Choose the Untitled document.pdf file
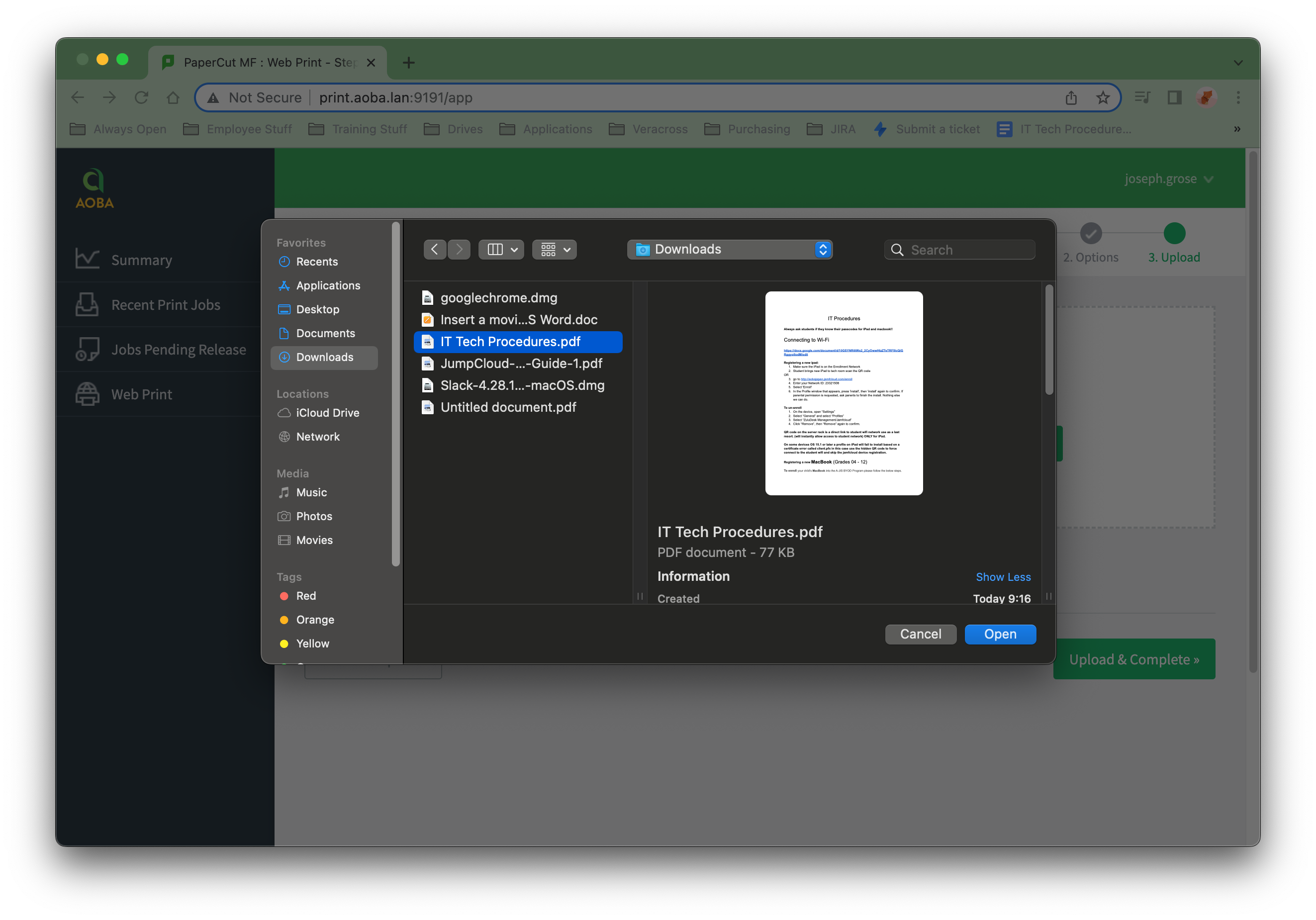This screenshot has width=1316, height=920. coord(508,407)
